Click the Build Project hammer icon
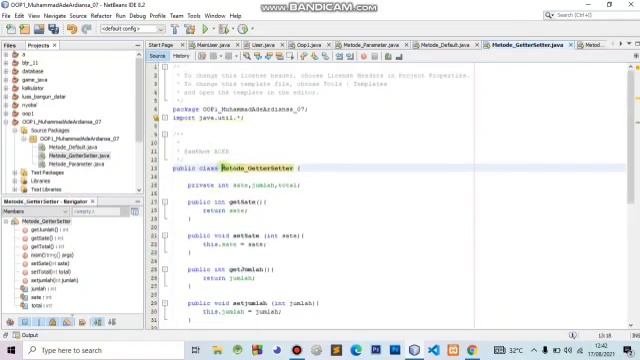Screen dimensions: 640x360 click(x=175, y=29)
